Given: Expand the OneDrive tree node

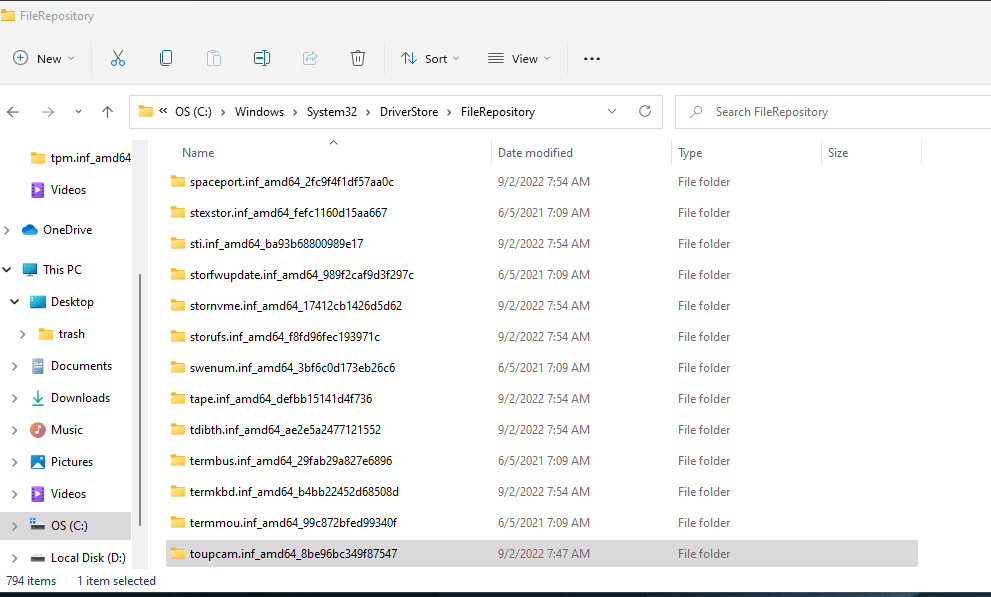Looking at the screenshot, I should pyautogui.click(x=7, y=230).
